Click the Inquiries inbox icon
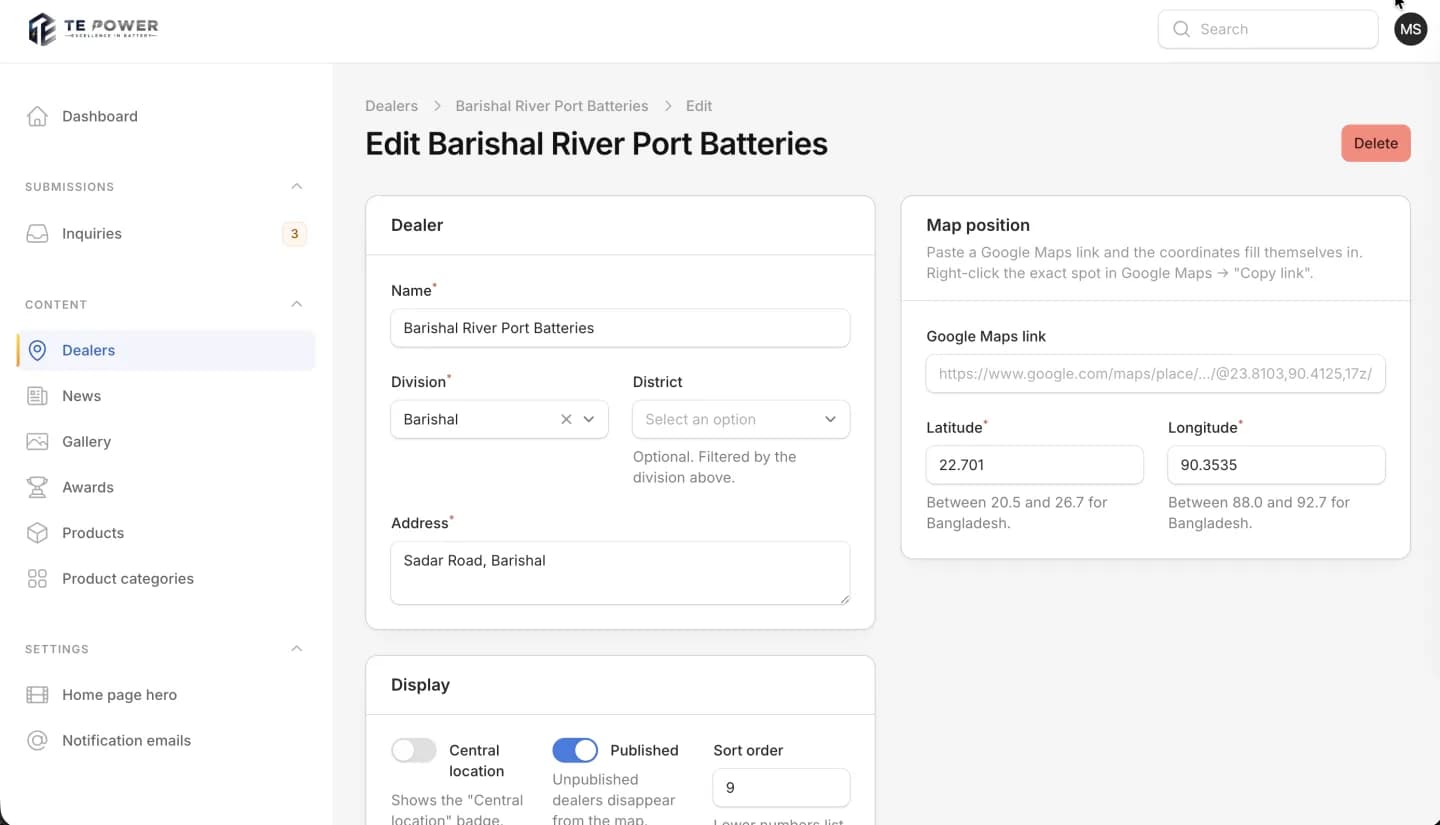 [x=37, y=234]
